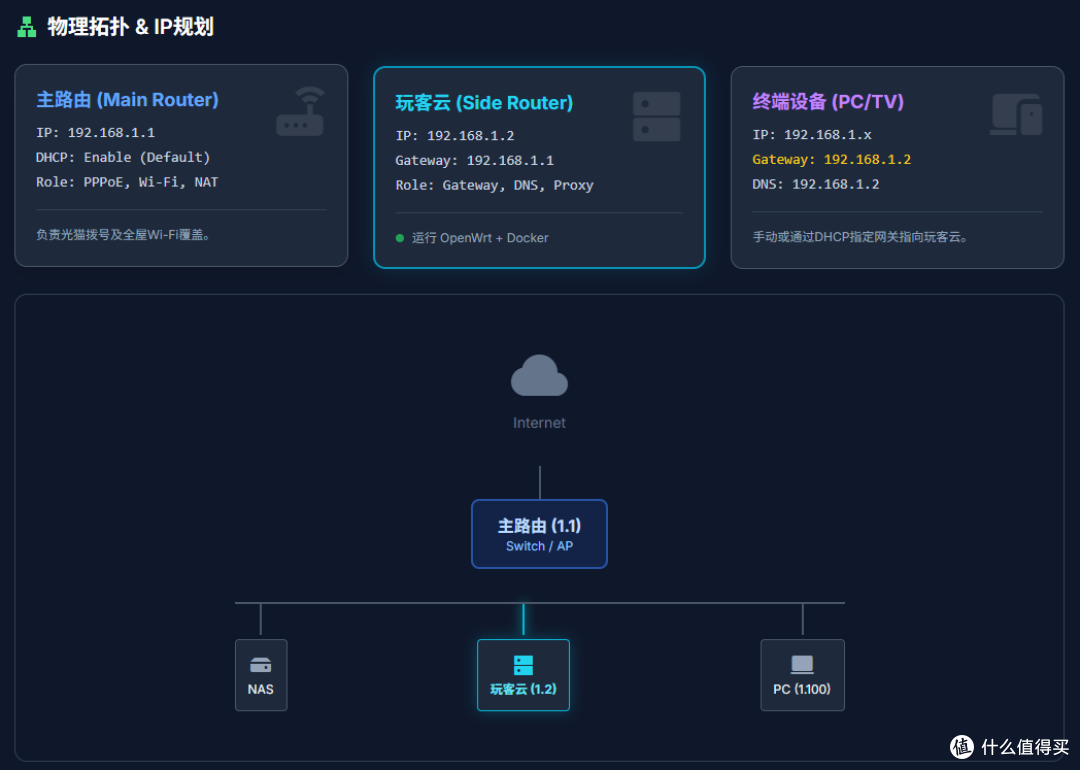Viewport: 1080px width, 770px height.
Task: Click DHCP: Enable (Default) text
Action: [x=123, y=157]
